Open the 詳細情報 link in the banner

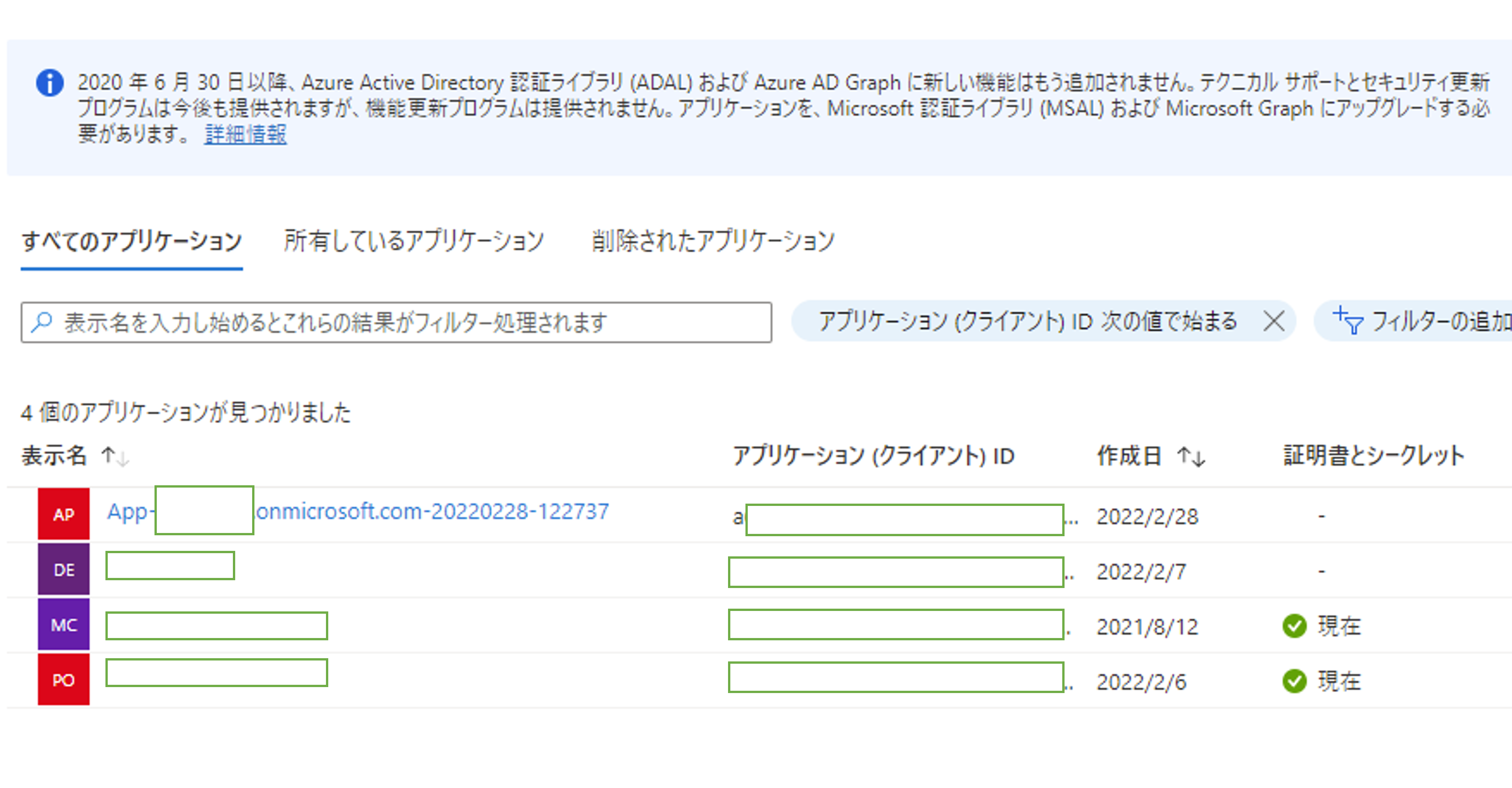click(245, 134)
